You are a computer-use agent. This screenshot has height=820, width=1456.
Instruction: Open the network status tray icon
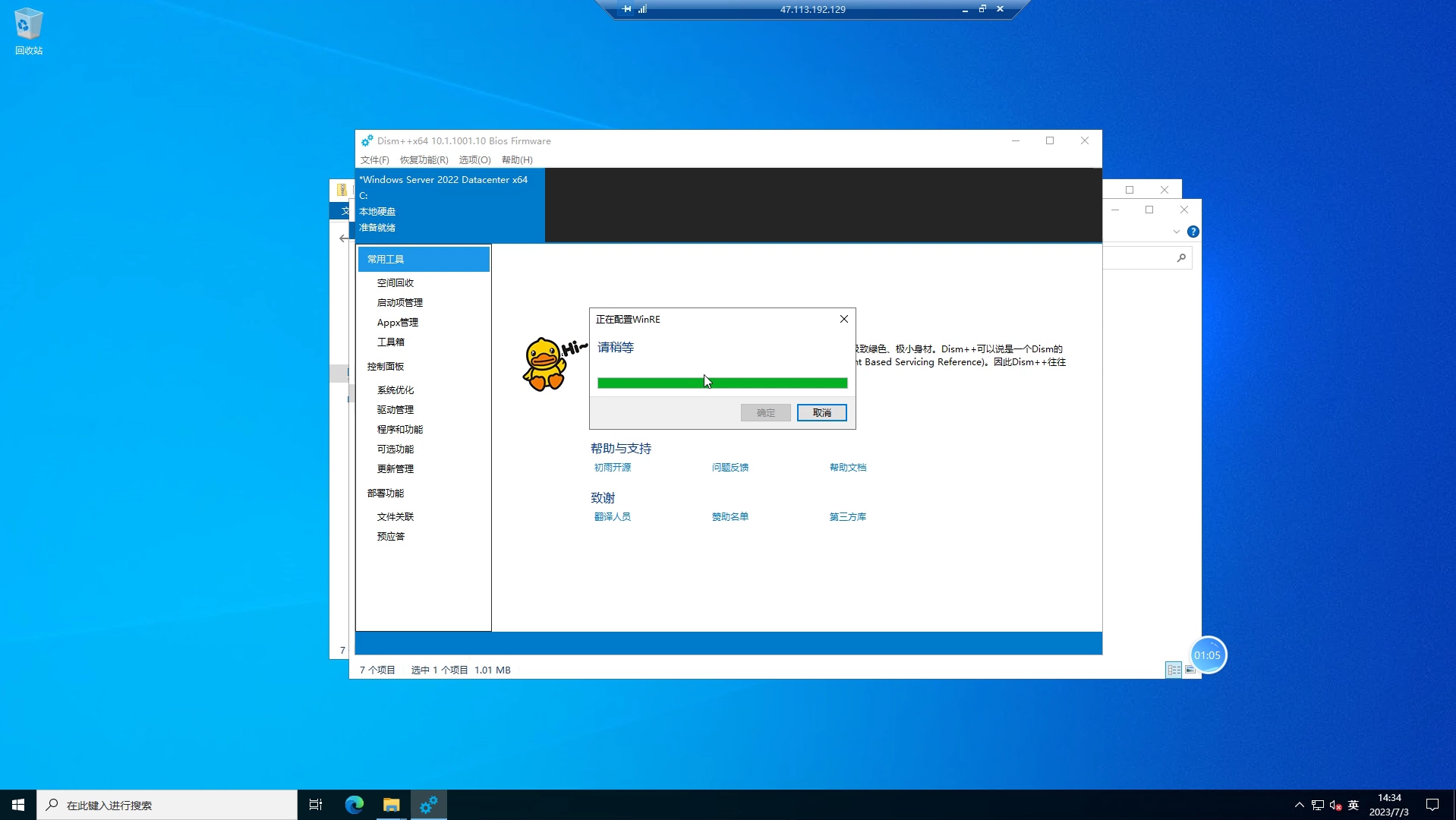coord(1318,805)
